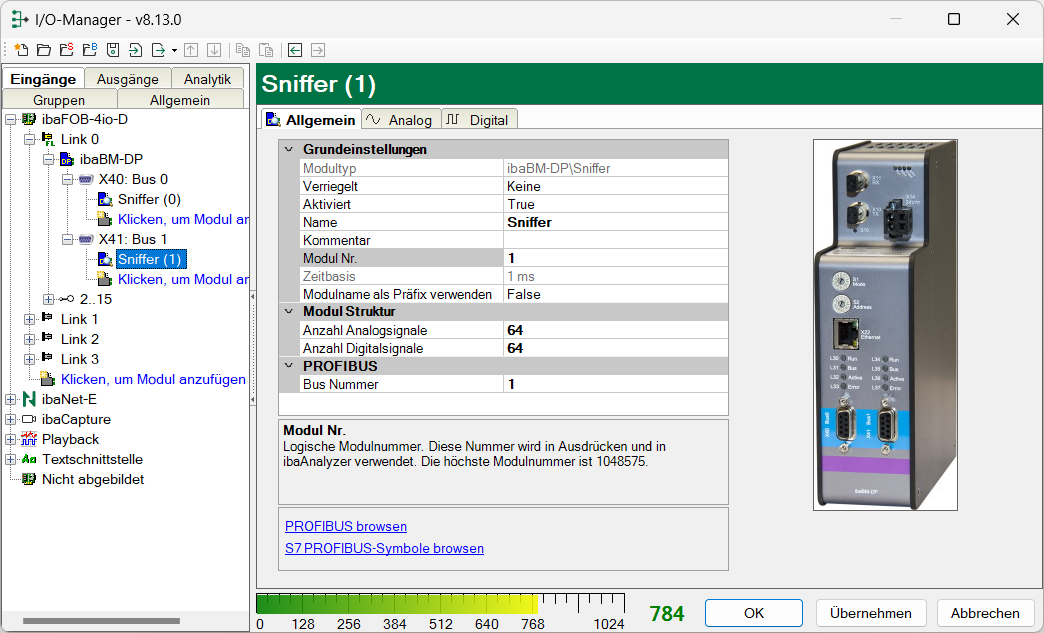The width and height of the screenshot is (1044, 633).
Task: Click the OK button
Action: pyautogui.click(x=754, y=613)
